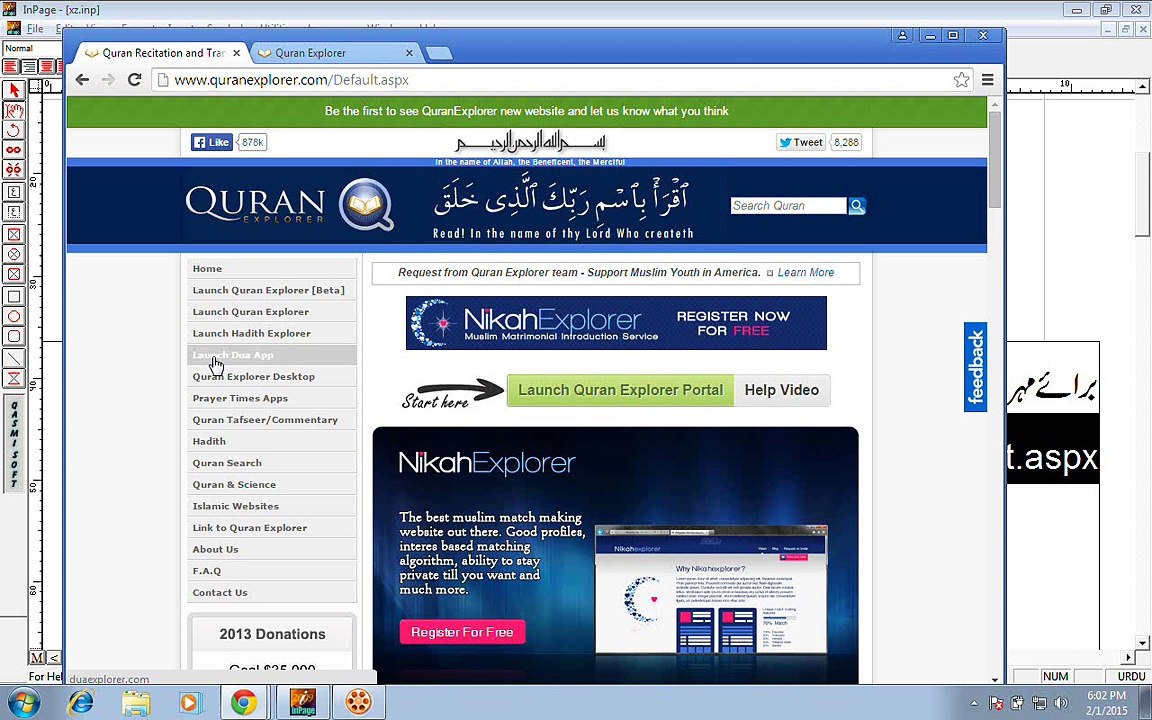Click Launch Quran Explorer Portal button
Screen dimensions: 1152x720
pyautogui.click(x=620, y=390)
